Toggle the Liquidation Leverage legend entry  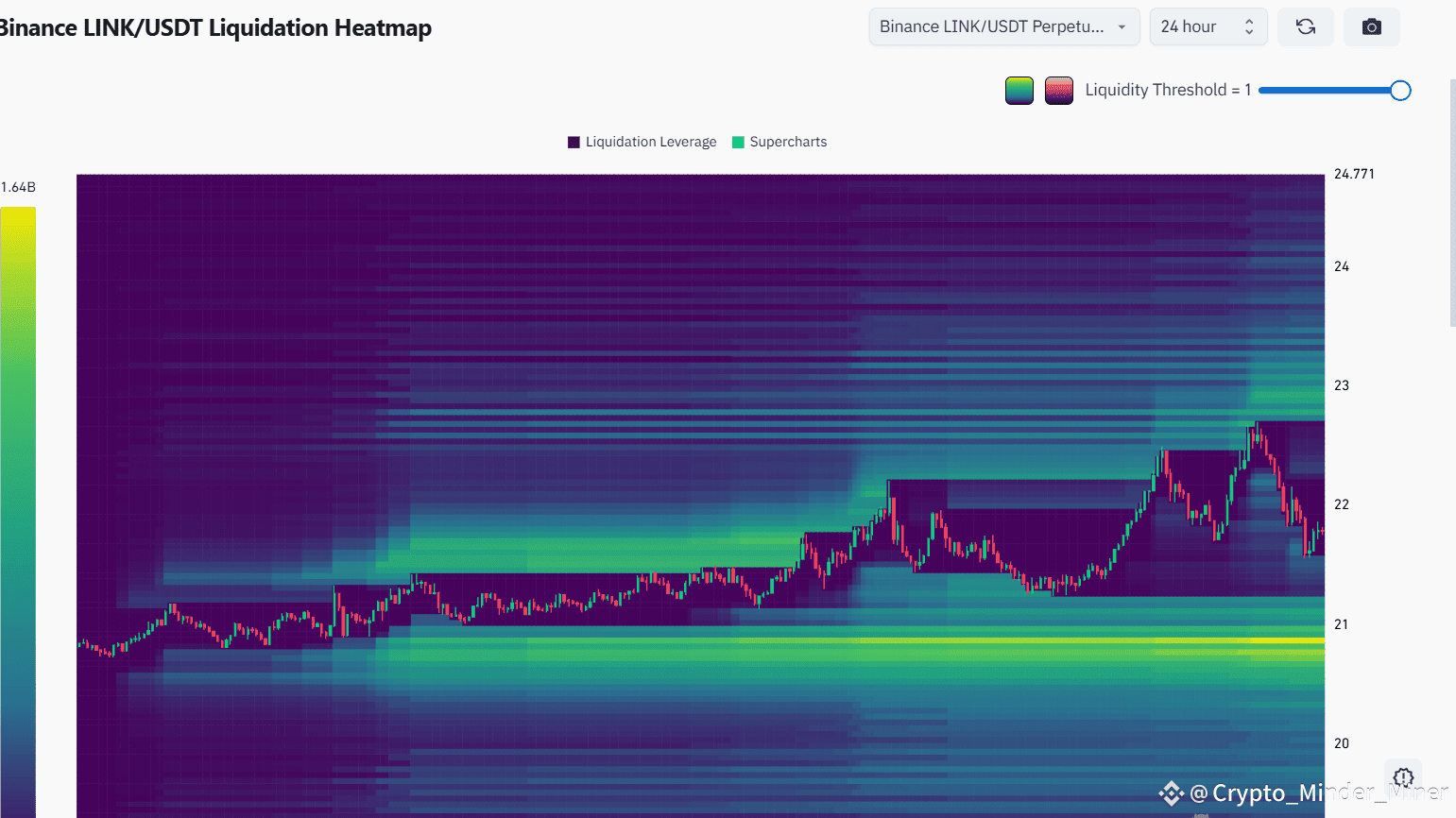[642, 141]
